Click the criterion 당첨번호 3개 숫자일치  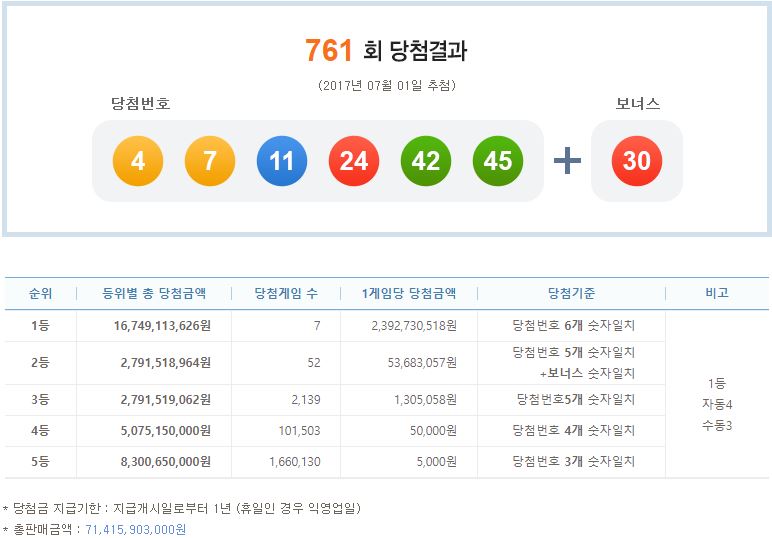click(x=574, y=461)
